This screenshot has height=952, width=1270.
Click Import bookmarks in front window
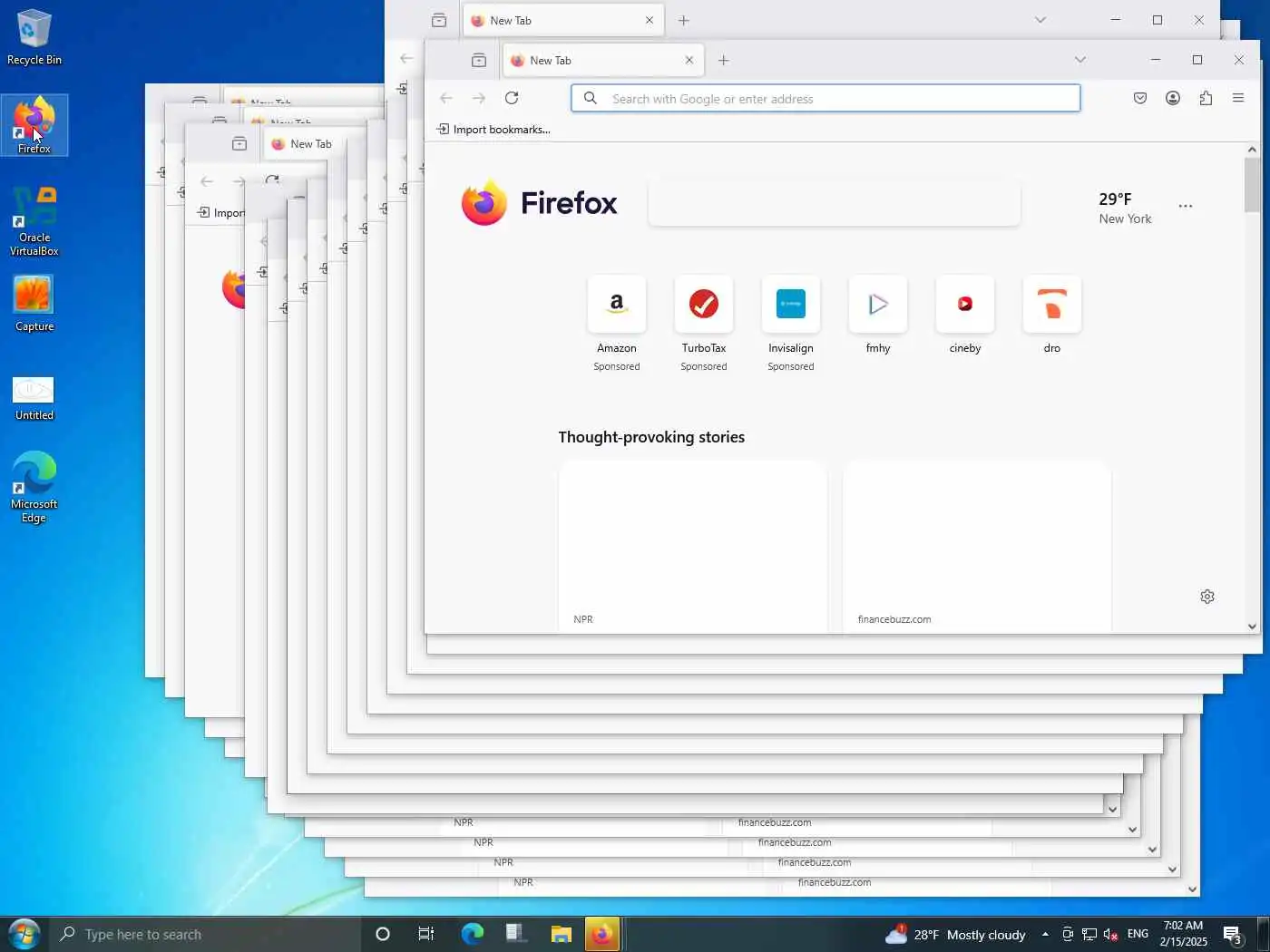tap(493, 129)
